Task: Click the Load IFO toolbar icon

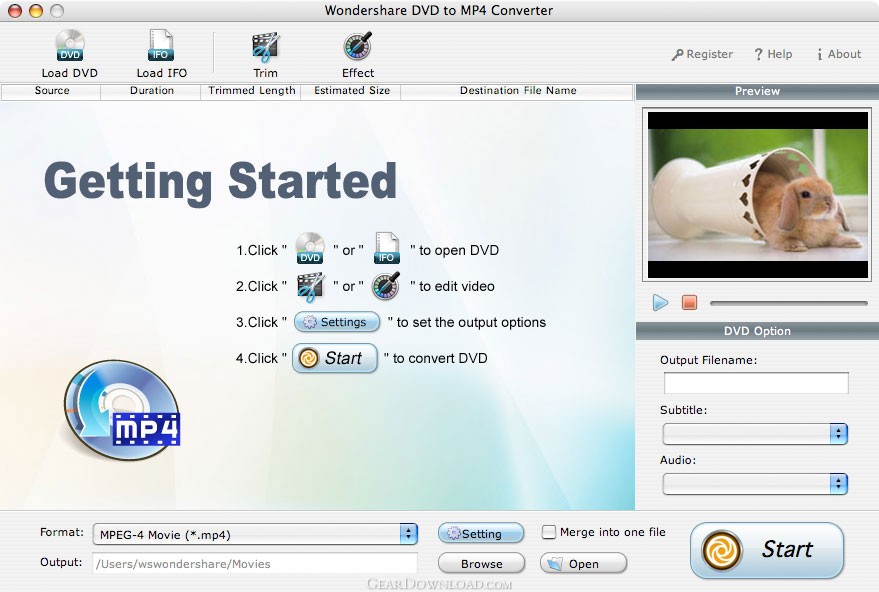Action: pyautogui.click(x=161, y=53)
